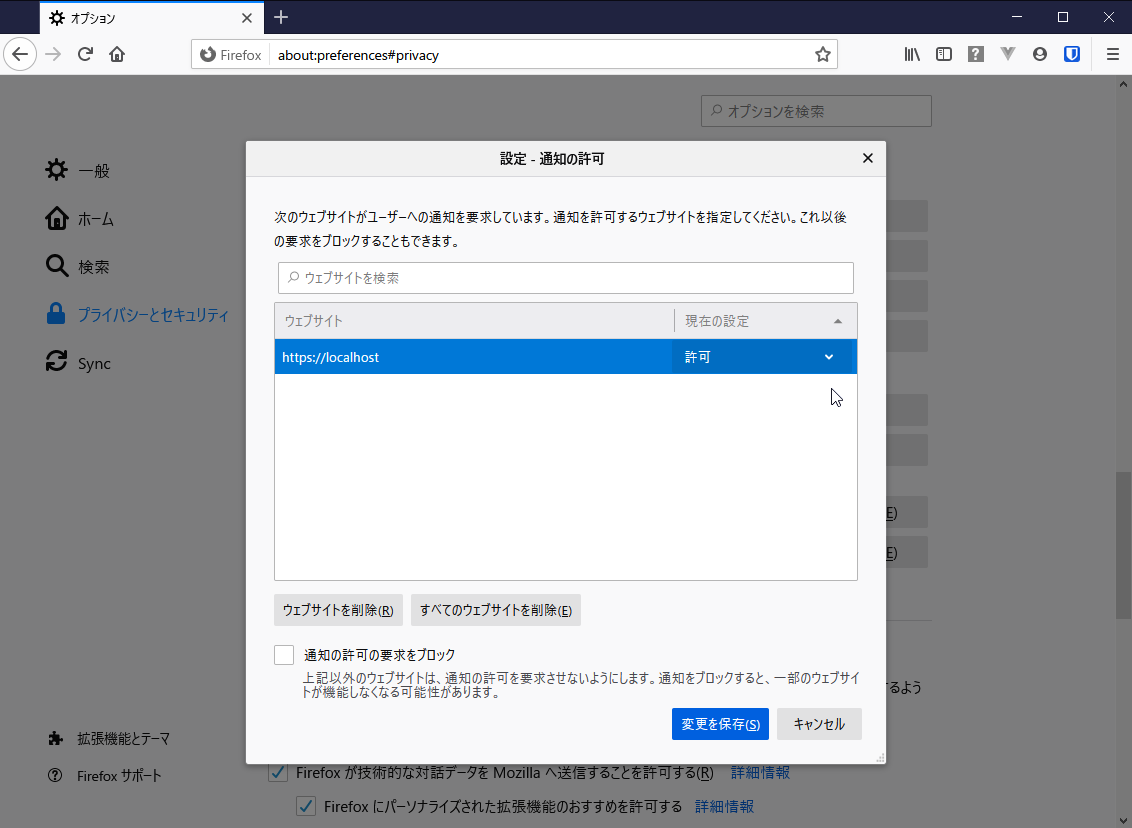Focus the オプションを検索 field
1132x828 pixels.
click(x=816, y=111)
